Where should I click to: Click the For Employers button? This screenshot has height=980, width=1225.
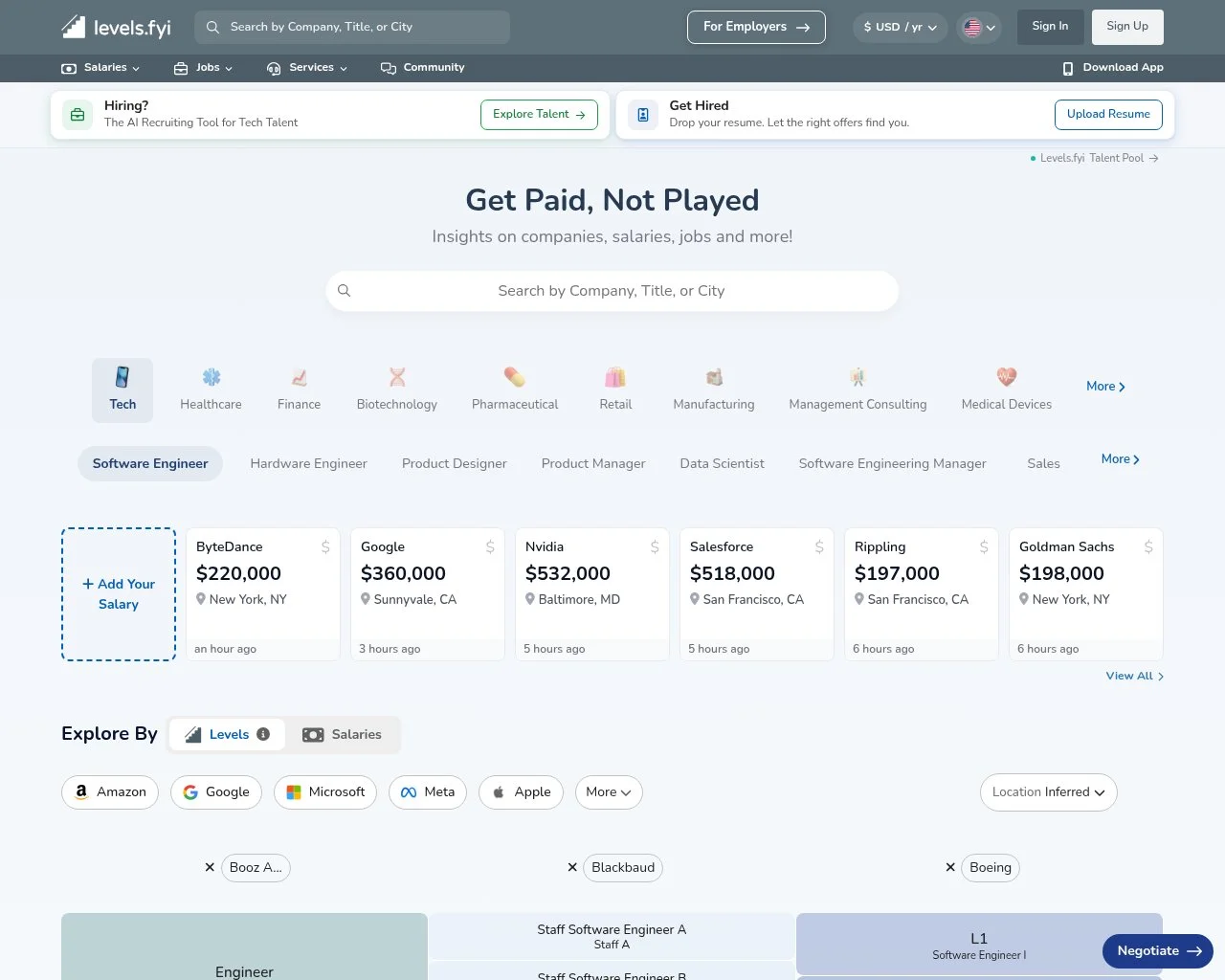tap(756, 27)
